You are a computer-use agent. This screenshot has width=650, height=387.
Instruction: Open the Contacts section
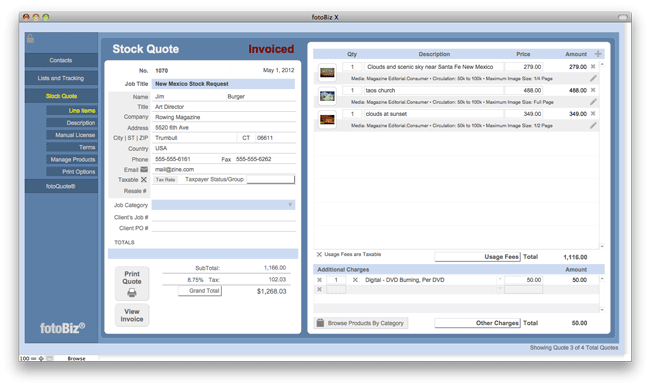pos(61,60)
